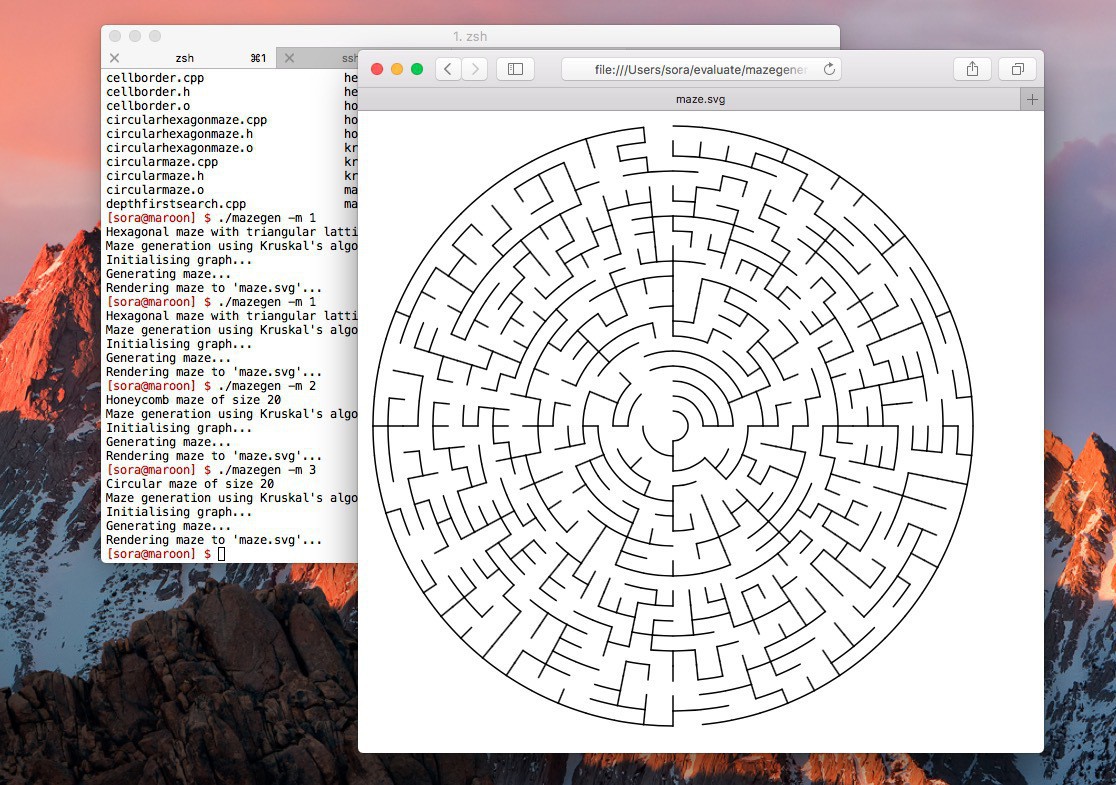The image size is (1116, 785).
Task: Click the circularmaze.cpp filename in terminal
Action: 162,162
